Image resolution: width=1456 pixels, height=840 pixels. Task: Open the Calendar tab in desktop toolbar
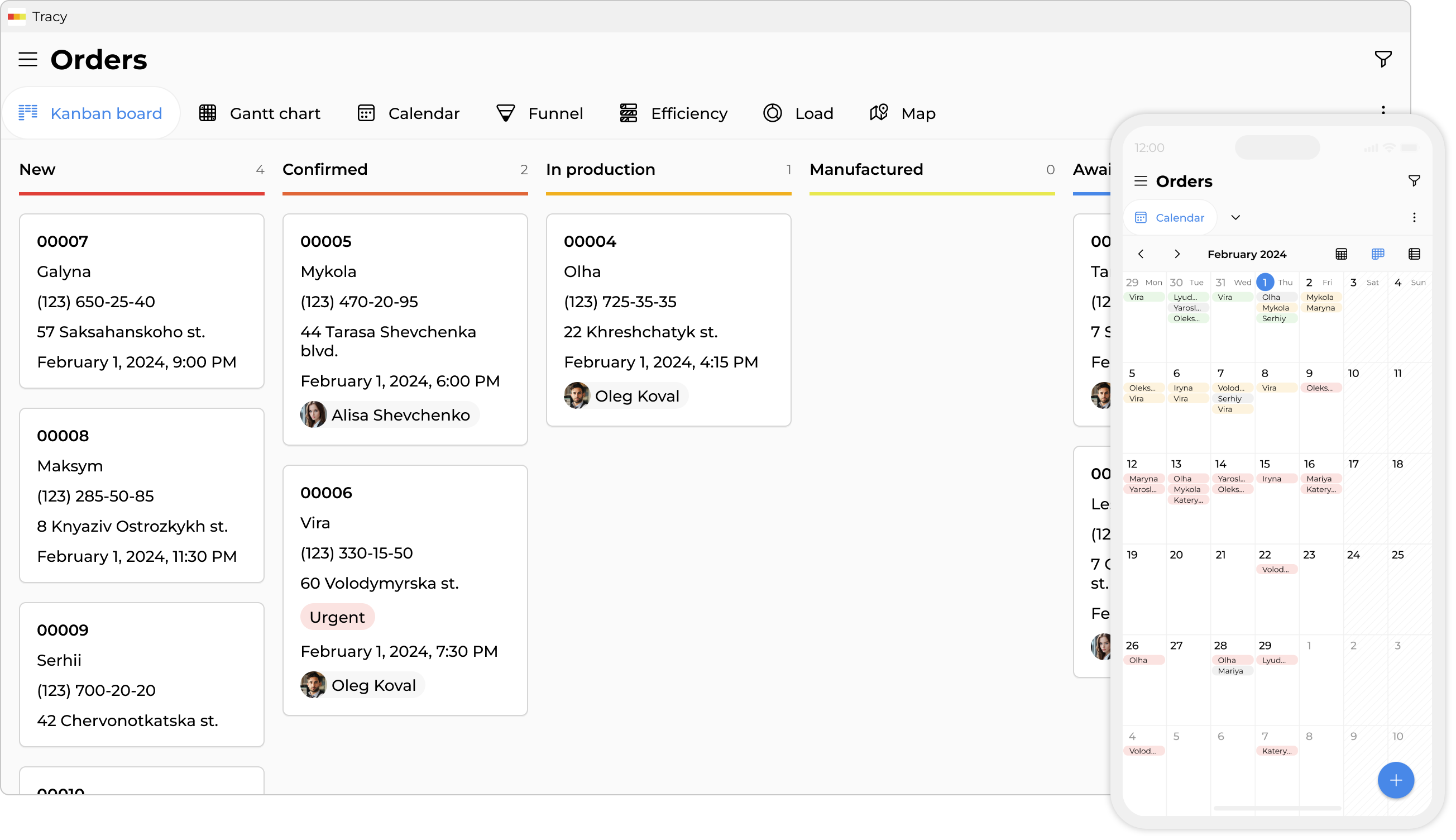tap(408, 113)
